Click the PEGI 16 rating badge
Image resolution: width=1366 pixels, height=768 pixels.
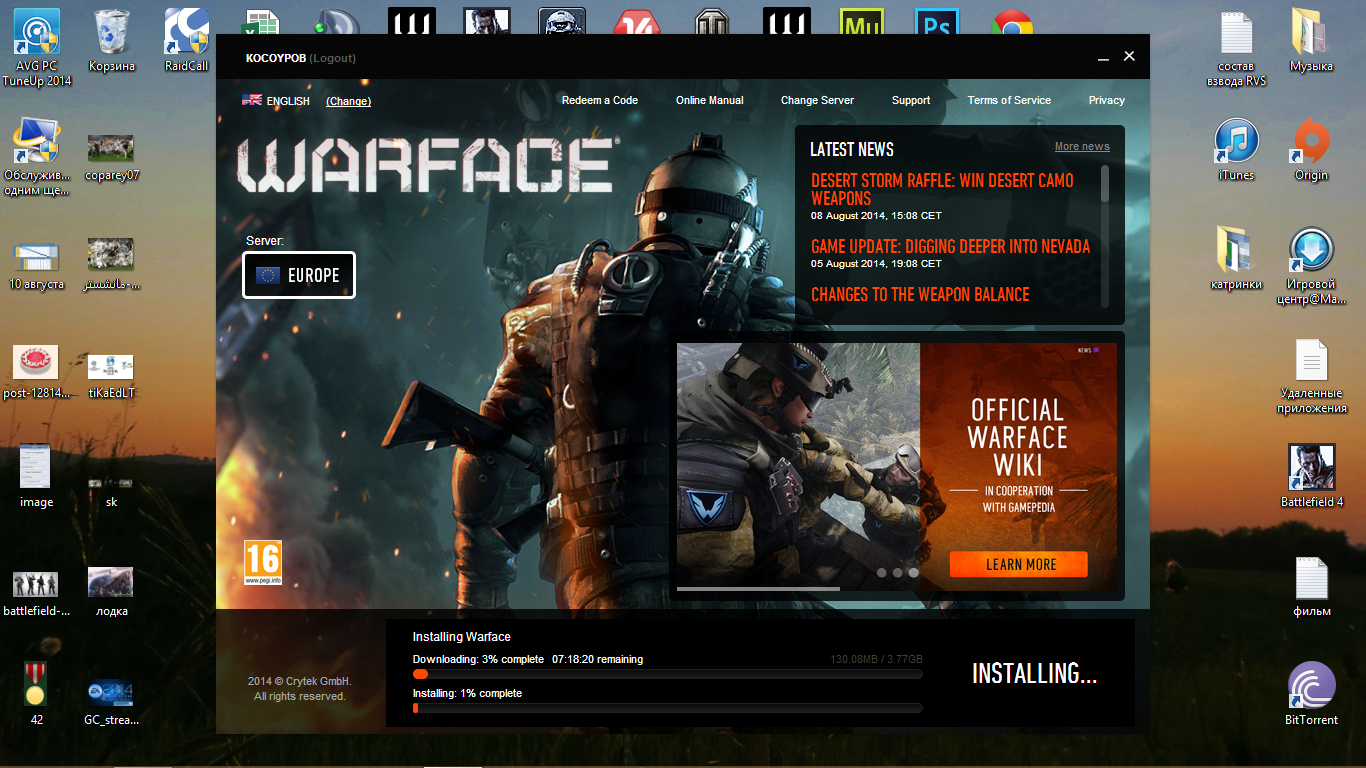click(x=263, y=562)
